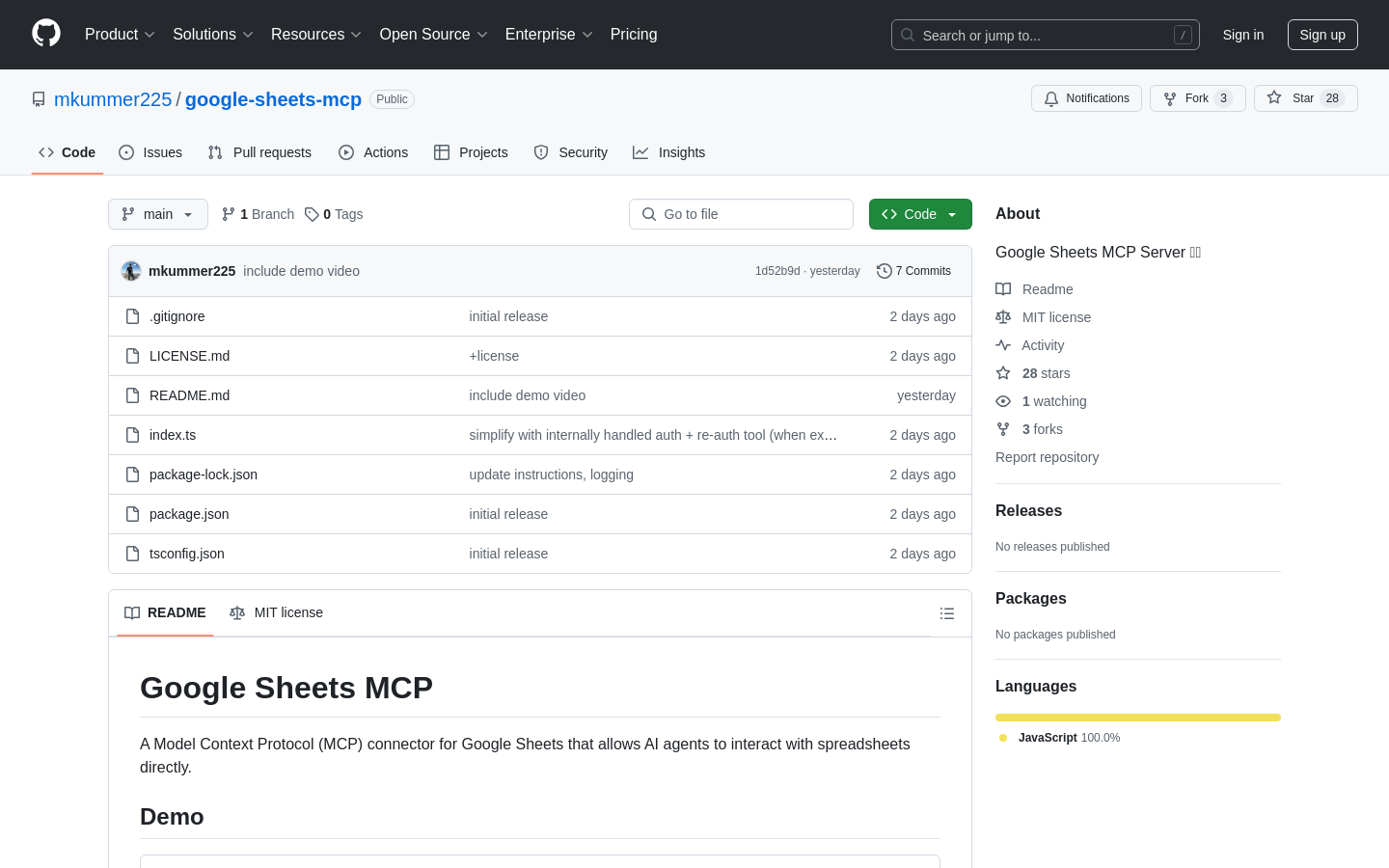
Task: Expand the Resources menu
Action: coord(316,34)
